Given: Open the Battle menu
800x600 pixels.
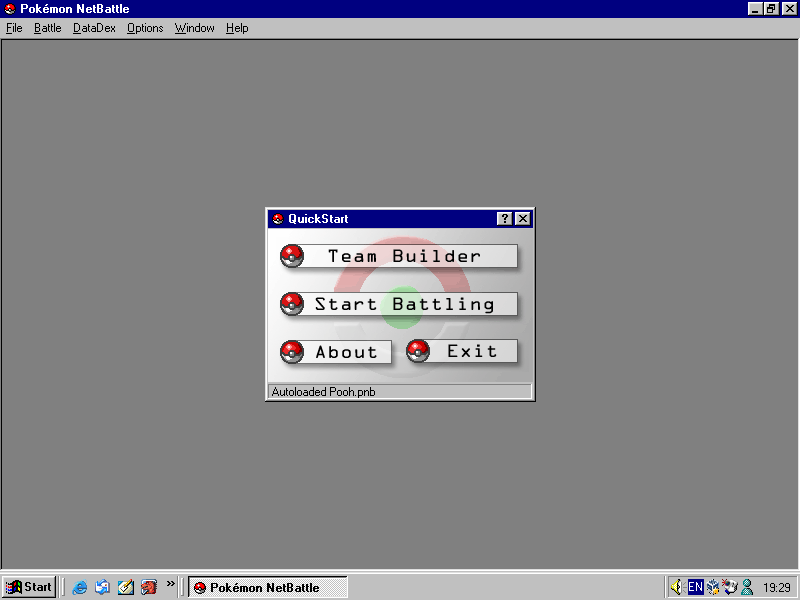Looking at the screenshot, I should click(x=47, y=28).
